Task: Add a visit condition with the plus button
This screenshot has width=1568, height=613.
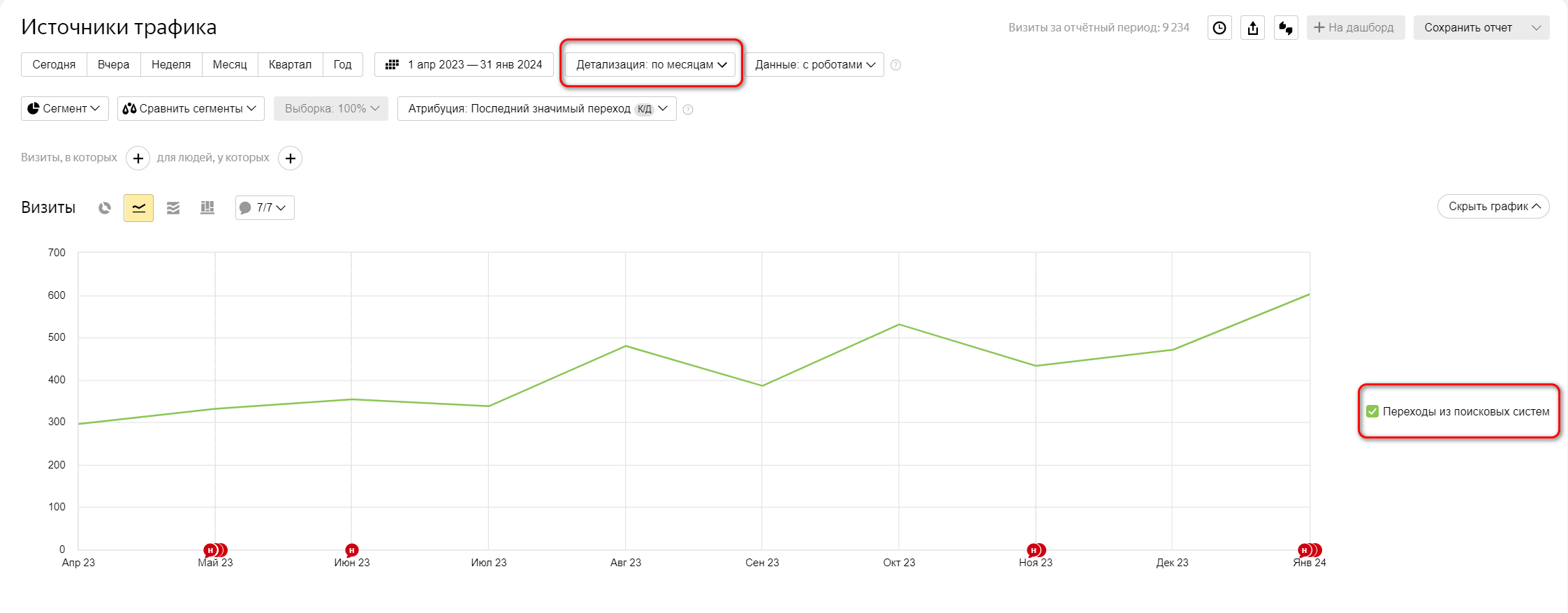Action: pyautogui.click(x=138, y=158)
